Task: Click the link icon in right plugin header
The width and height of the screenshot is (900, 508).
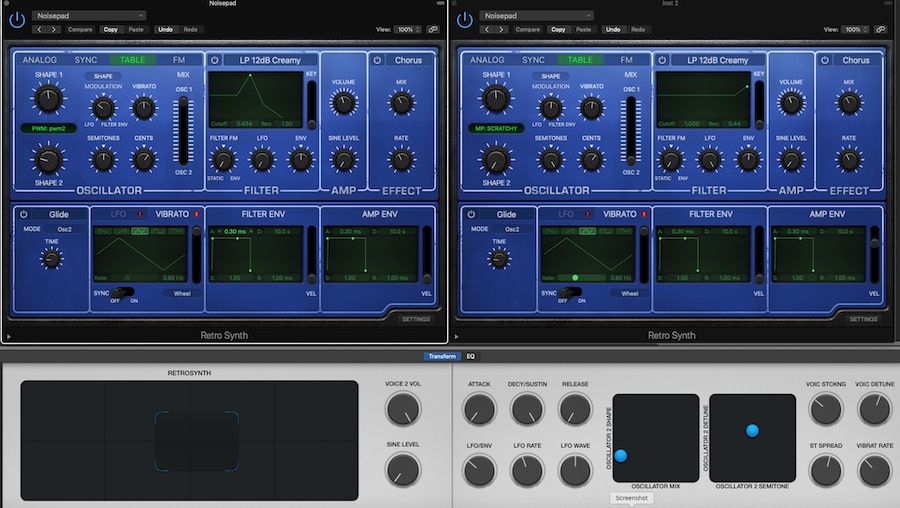Action: click(x=880, y=29)
